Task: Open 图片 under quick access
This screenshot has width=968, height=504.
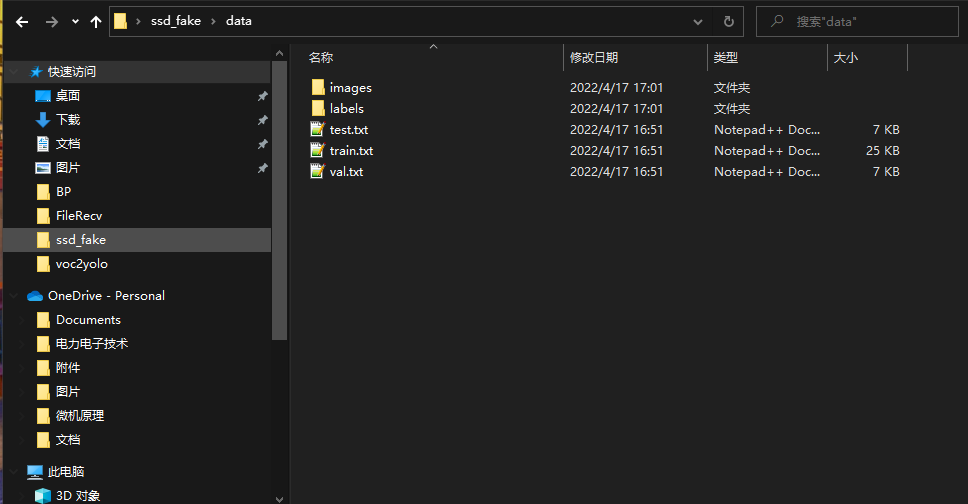Action: (x=68, y=168)
